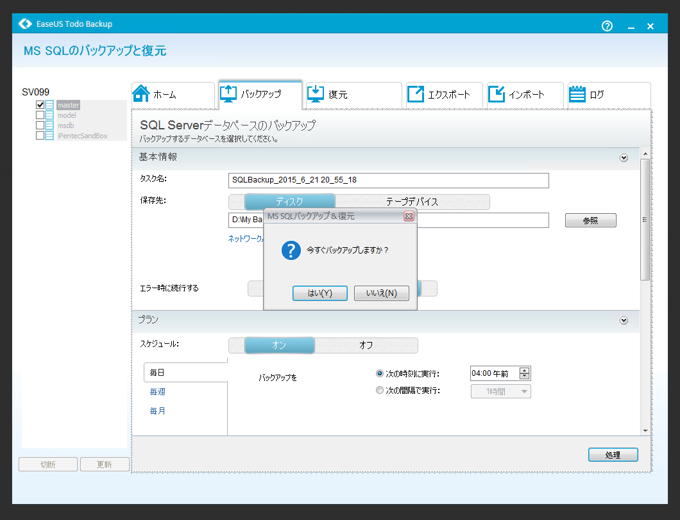Viewport: 680px width, 520px height.
Task: Click the blue question mark dialog icon
Action: (291, 250)
